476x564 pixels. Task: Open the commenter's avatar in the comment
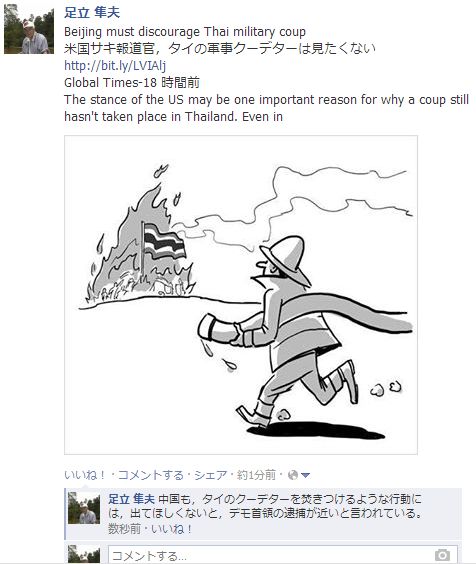click(84, 508)
